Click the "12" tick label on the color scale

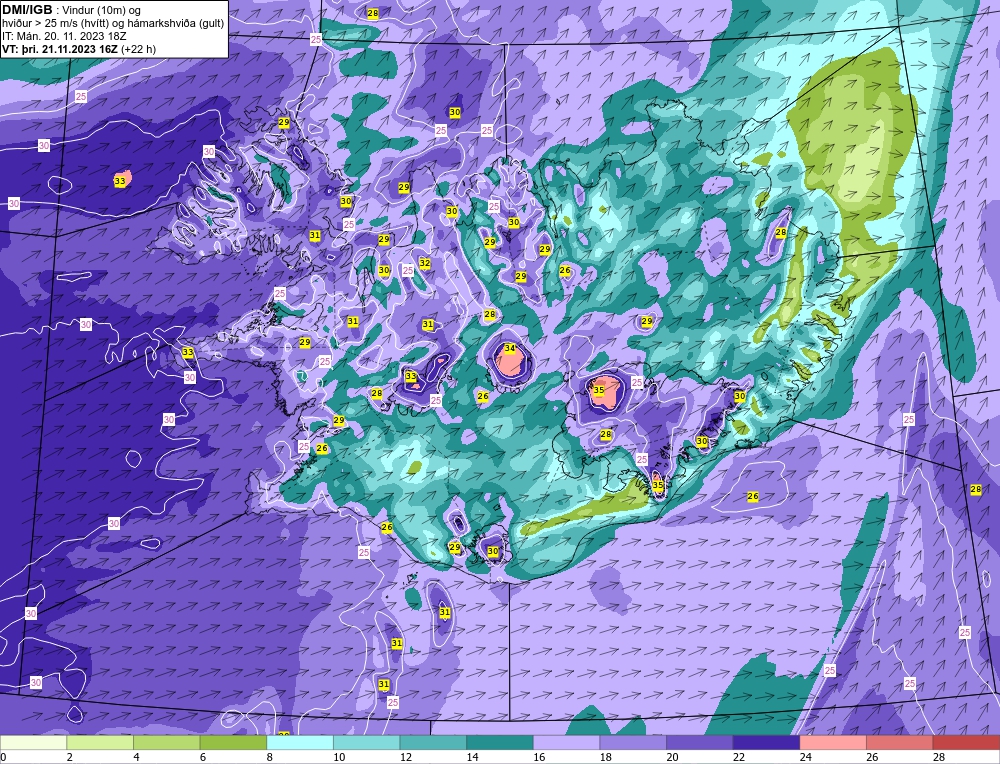point(406,757)
